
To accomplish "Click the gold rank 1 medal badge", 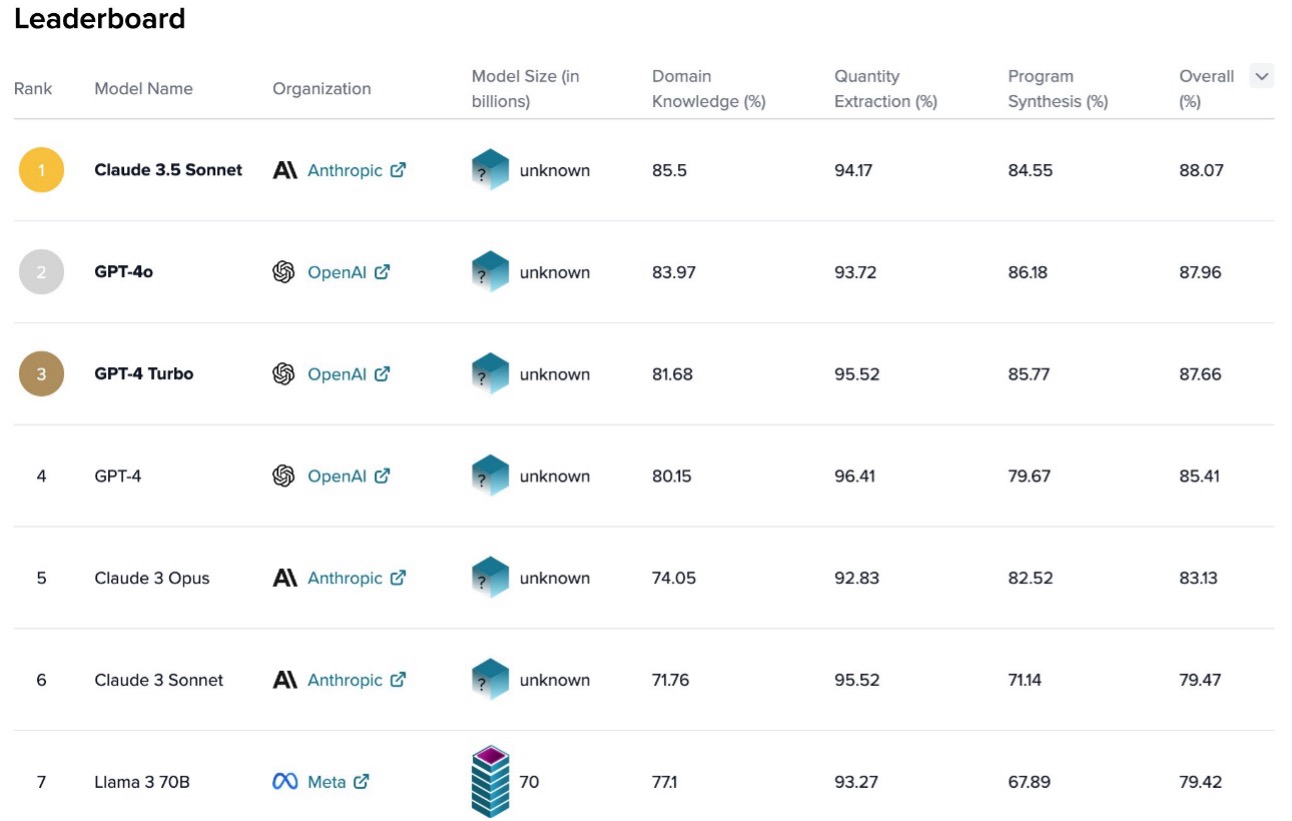I will point(41,170).
